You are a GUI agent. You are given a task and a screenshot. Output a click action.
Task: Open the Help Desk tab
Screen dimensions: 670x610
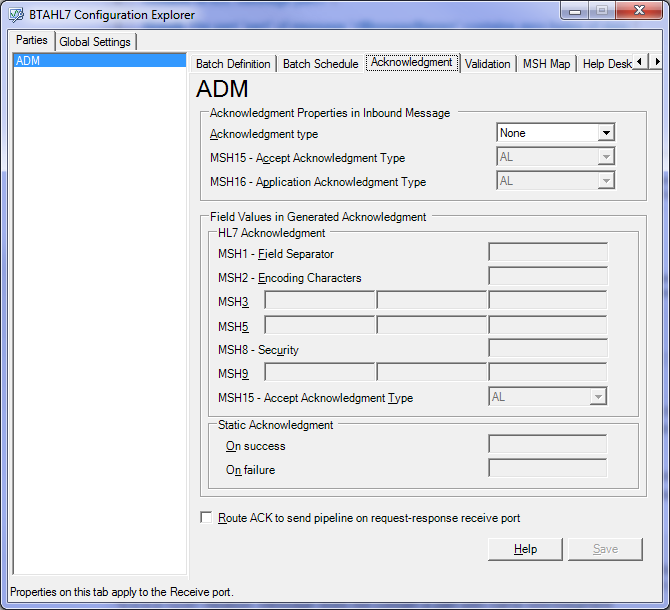point(605,64)
